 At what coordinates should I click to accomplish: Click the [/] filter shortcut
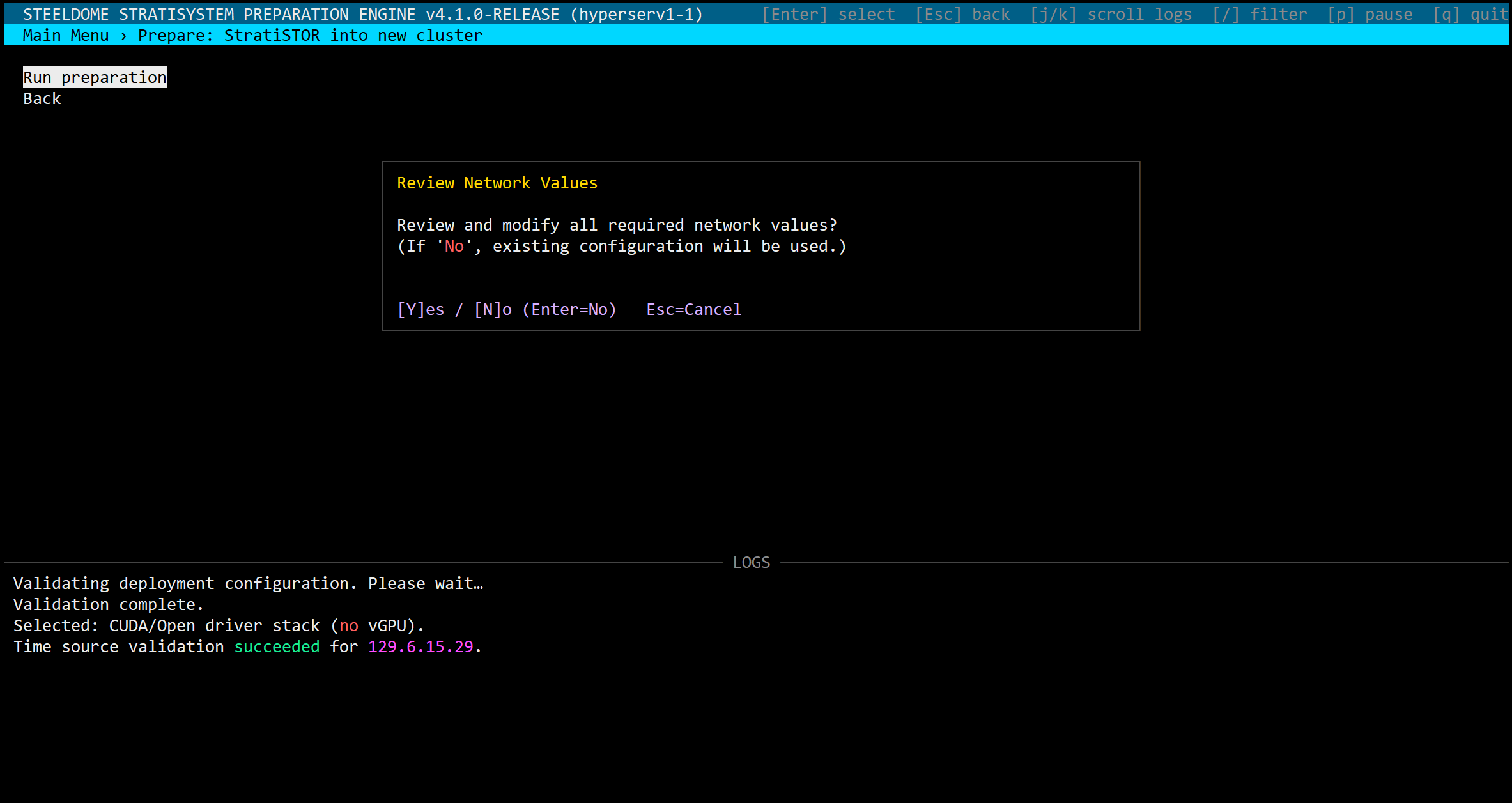(x=1260, y=14)
